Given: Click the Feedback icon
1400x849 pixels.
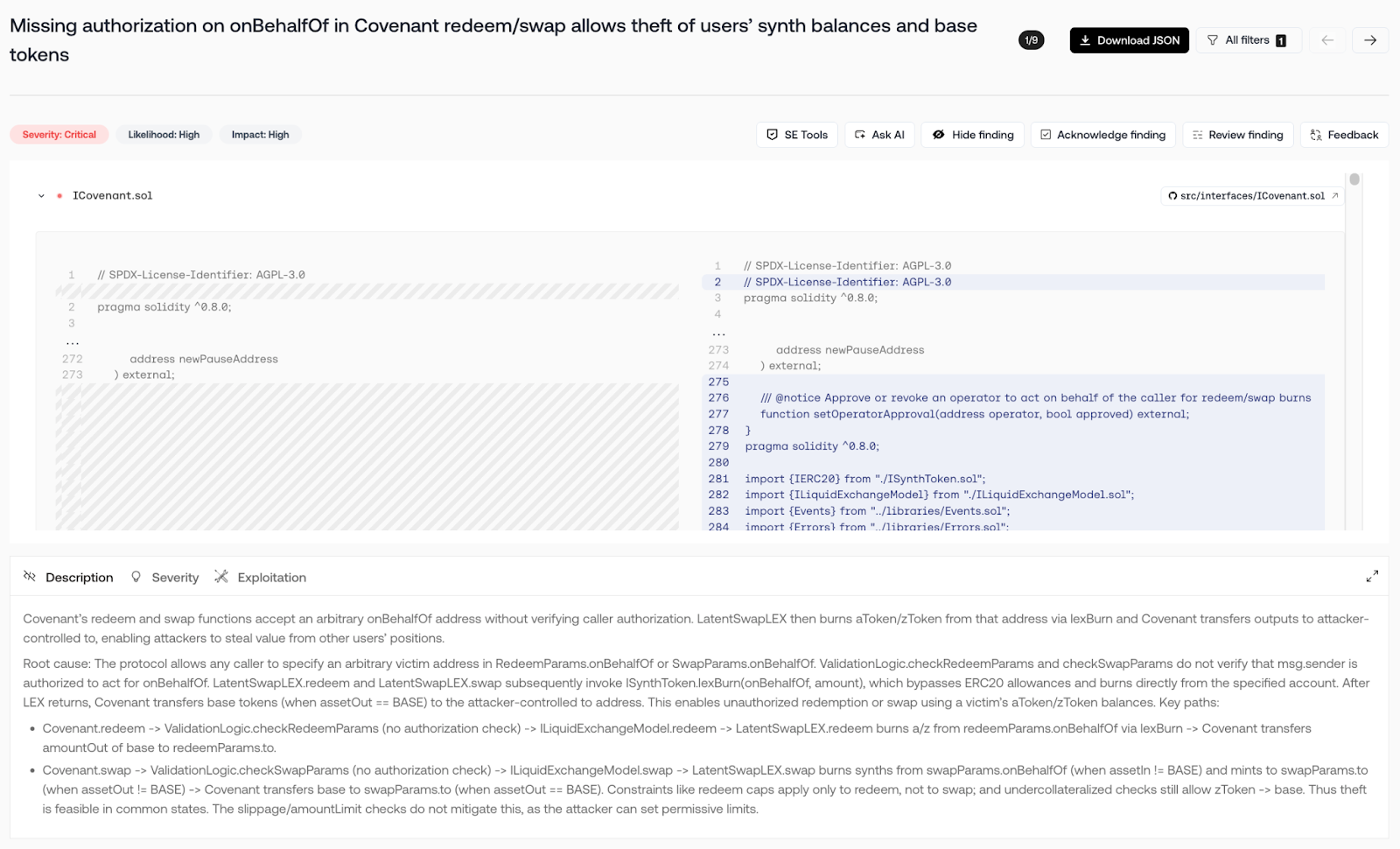Looking at the screenshot, I should point(1316,135).
